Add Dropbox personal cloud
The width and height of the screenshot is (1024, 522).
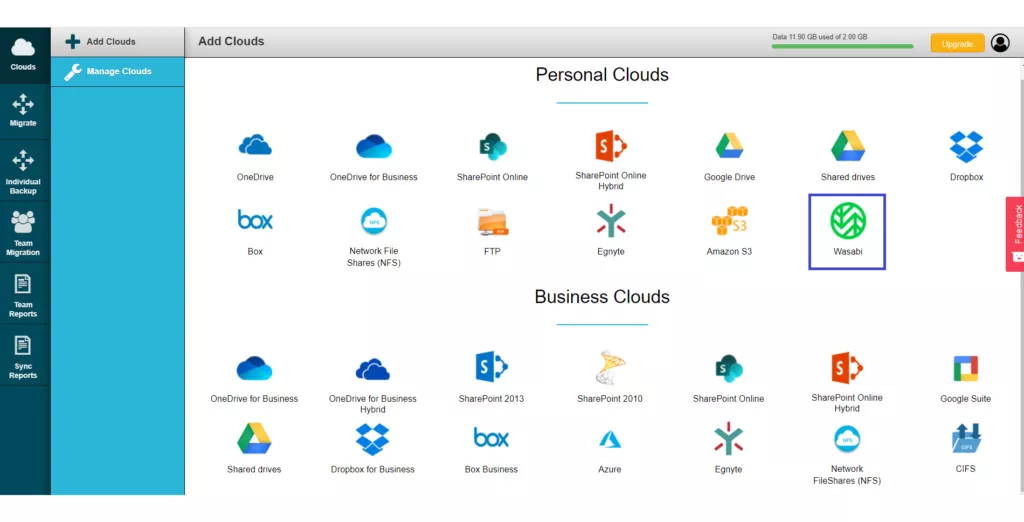tap(967, 156)
